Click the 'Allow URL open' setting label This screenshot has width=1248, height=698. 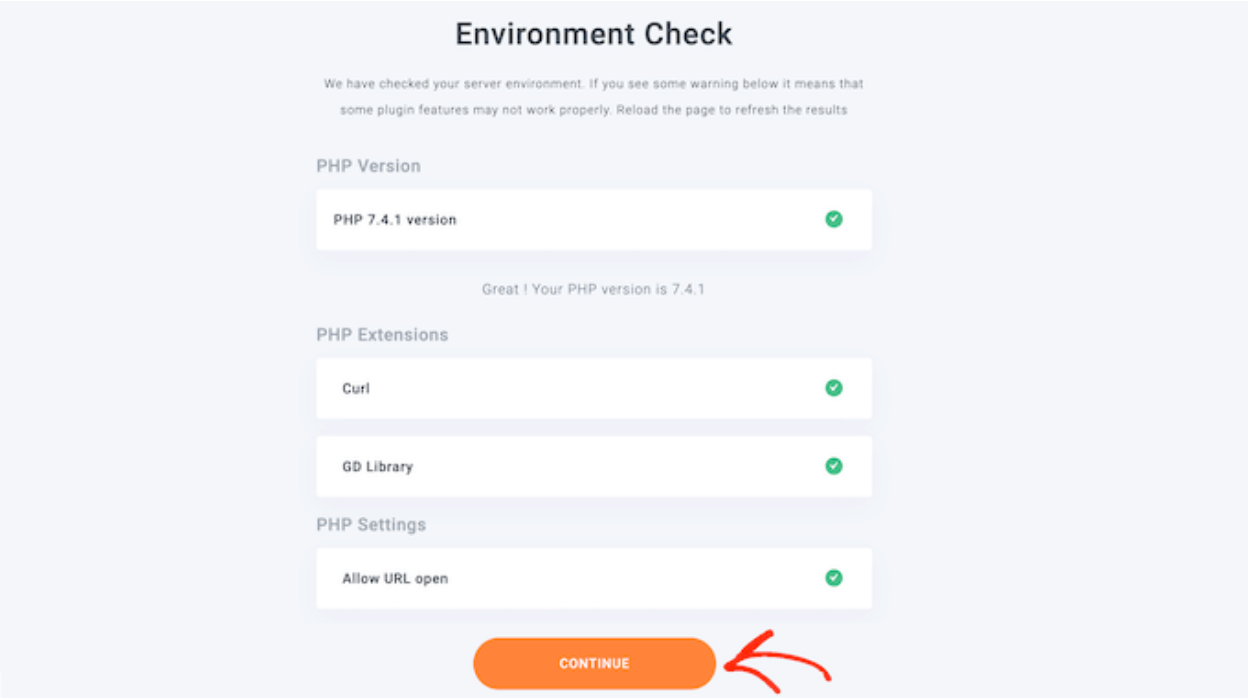[x=395, y=579]
